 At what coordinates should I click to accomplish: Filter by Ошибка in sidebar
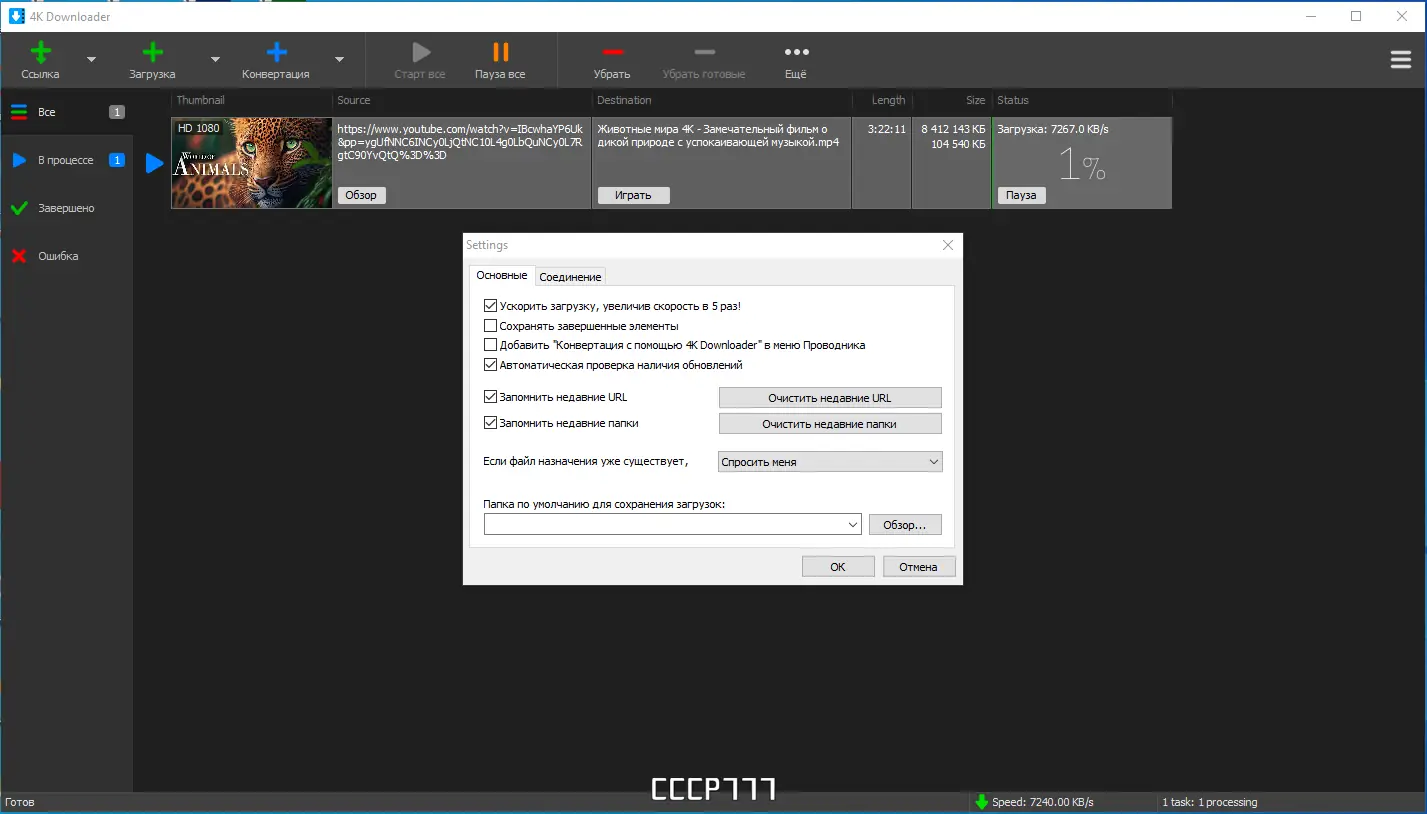tap(66, 256)
